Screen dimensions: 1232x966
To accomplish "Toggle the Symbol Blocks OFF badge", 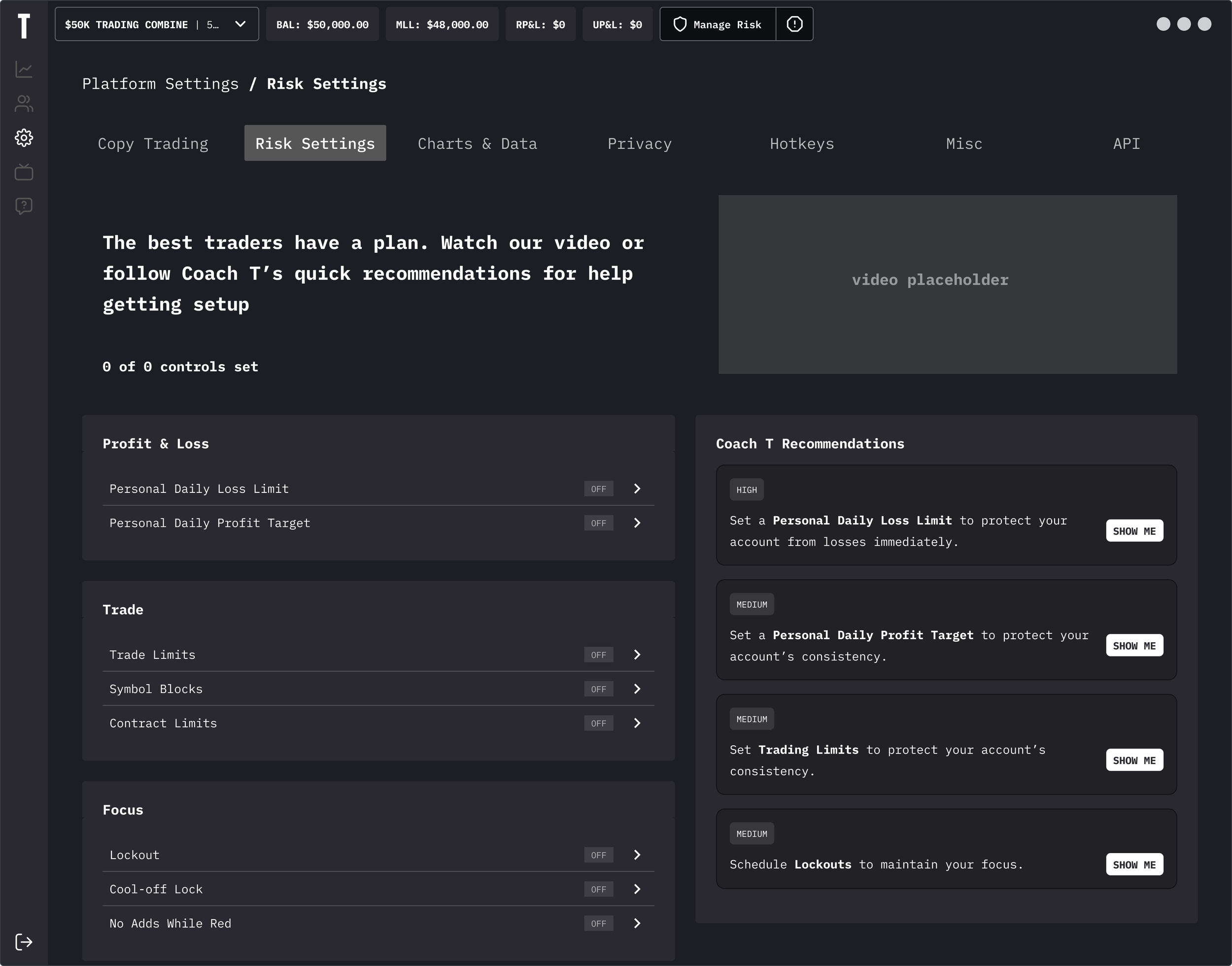I will (598, 689).
